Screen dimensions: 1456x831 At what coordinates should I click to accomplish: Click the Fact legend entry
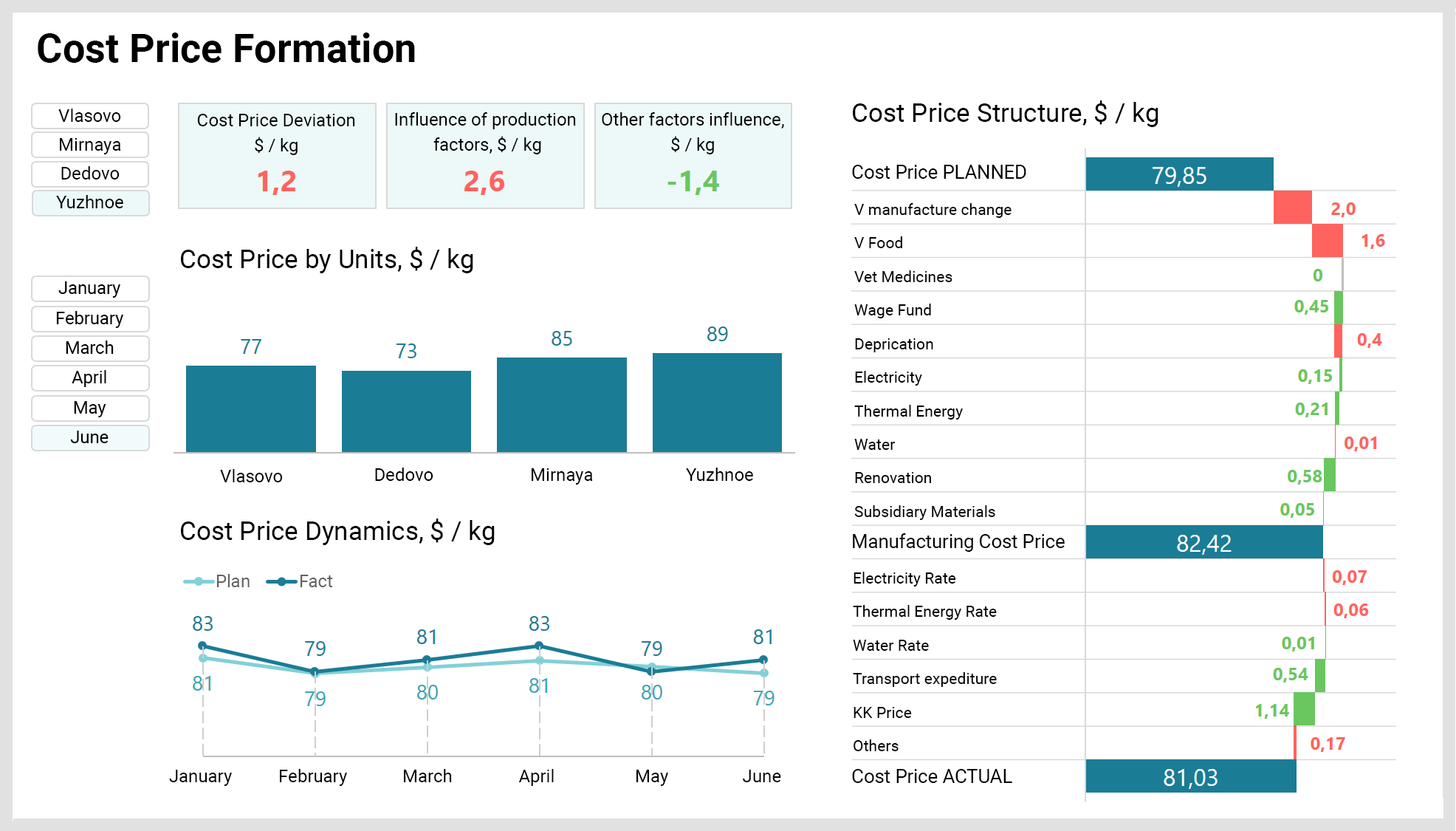tap(299, 581)
